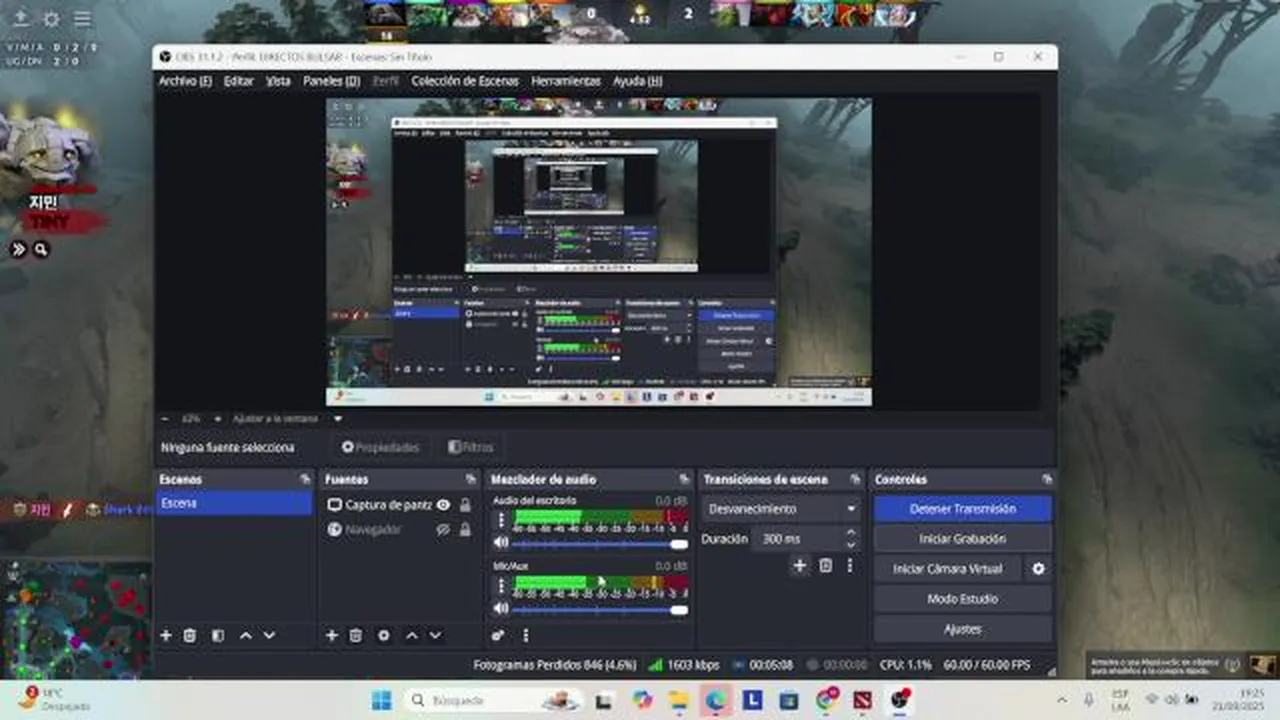Image resolution: width=1280 pixels, height=720 pixels.
Task: Mute Audio del escritorio speaker icon
Action: coord(501,543)
